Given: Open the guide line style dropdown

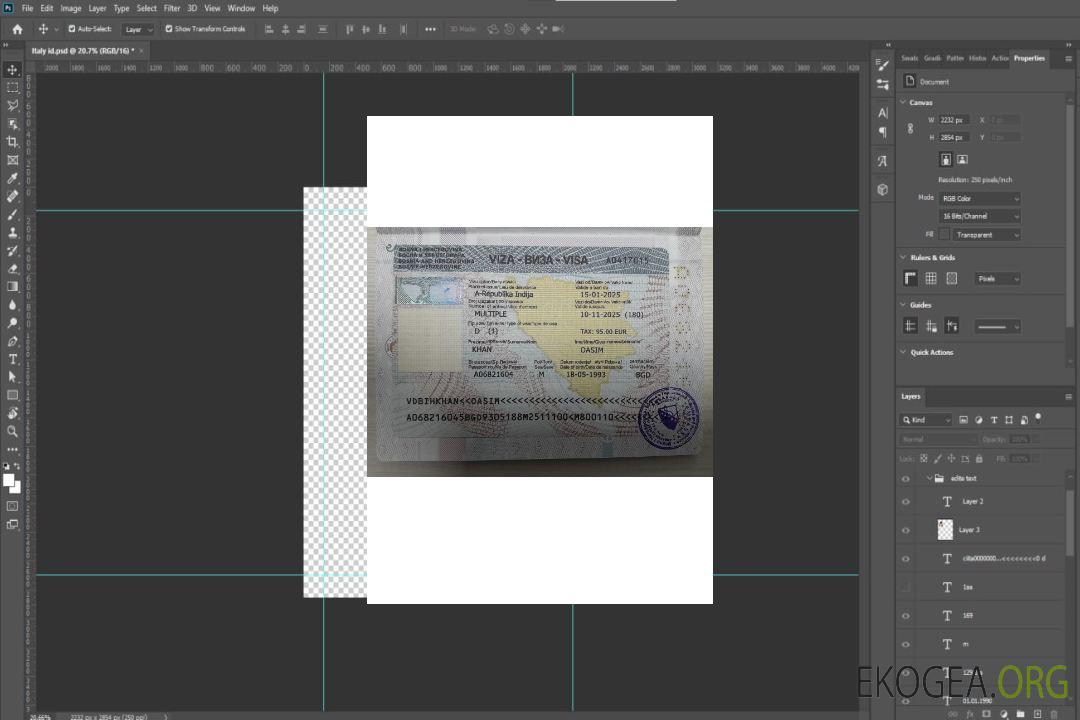Looking at the screenshot, I should click(997, 327).
